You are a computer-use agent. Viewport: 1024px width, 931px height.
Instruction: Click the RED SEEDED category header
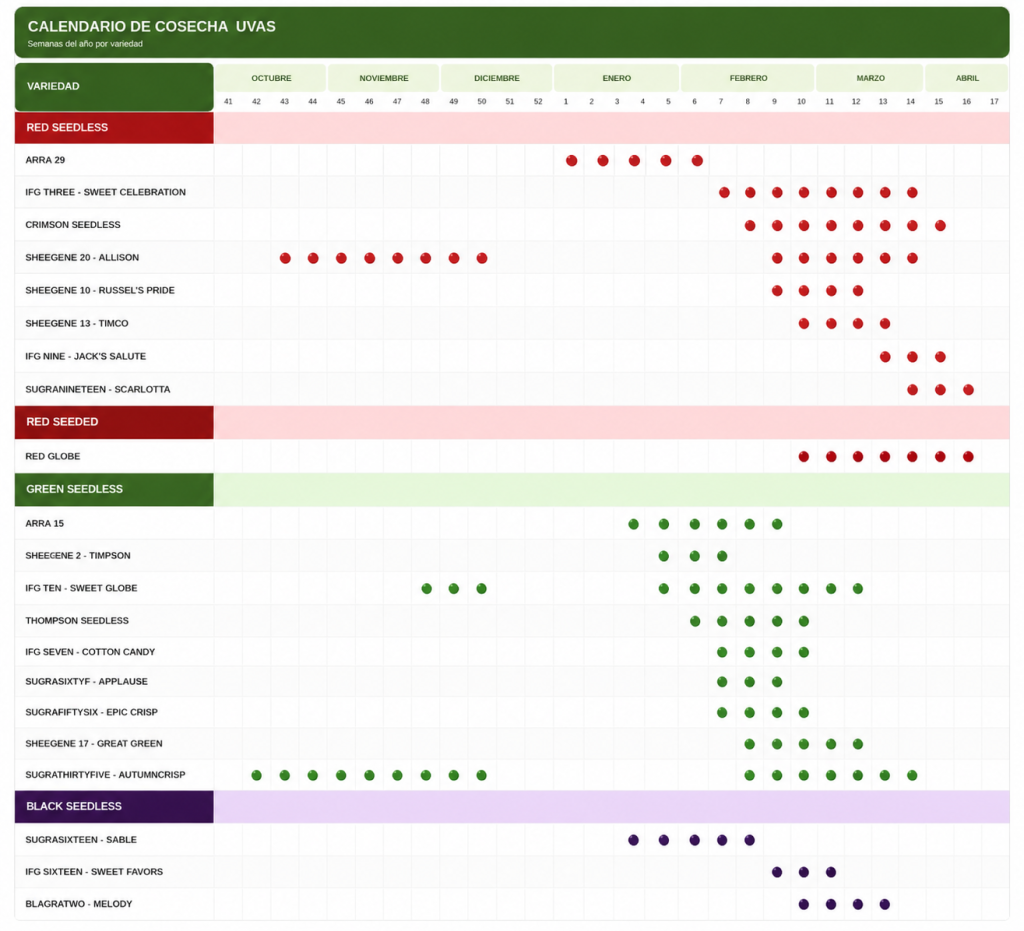coord(114,422)
